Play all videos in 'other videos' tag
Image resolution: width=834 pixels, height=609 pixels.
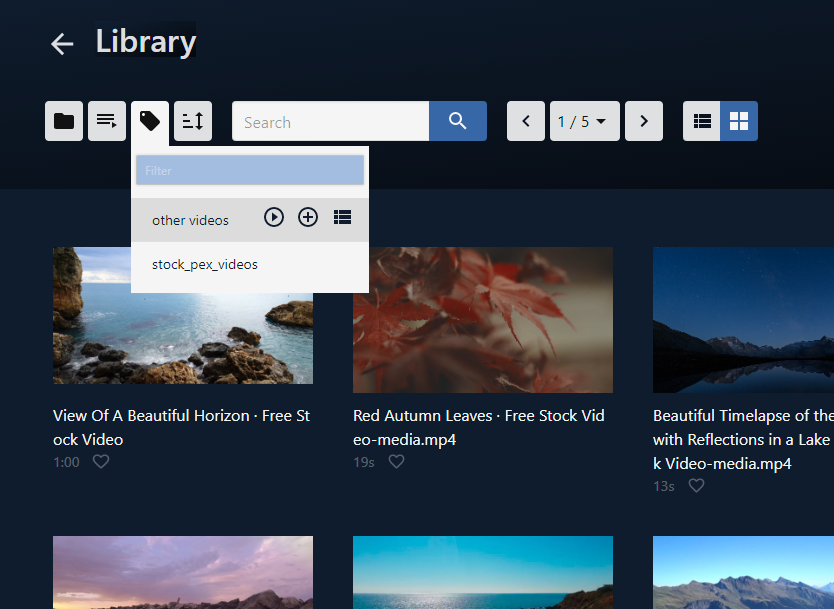[274, 217]
